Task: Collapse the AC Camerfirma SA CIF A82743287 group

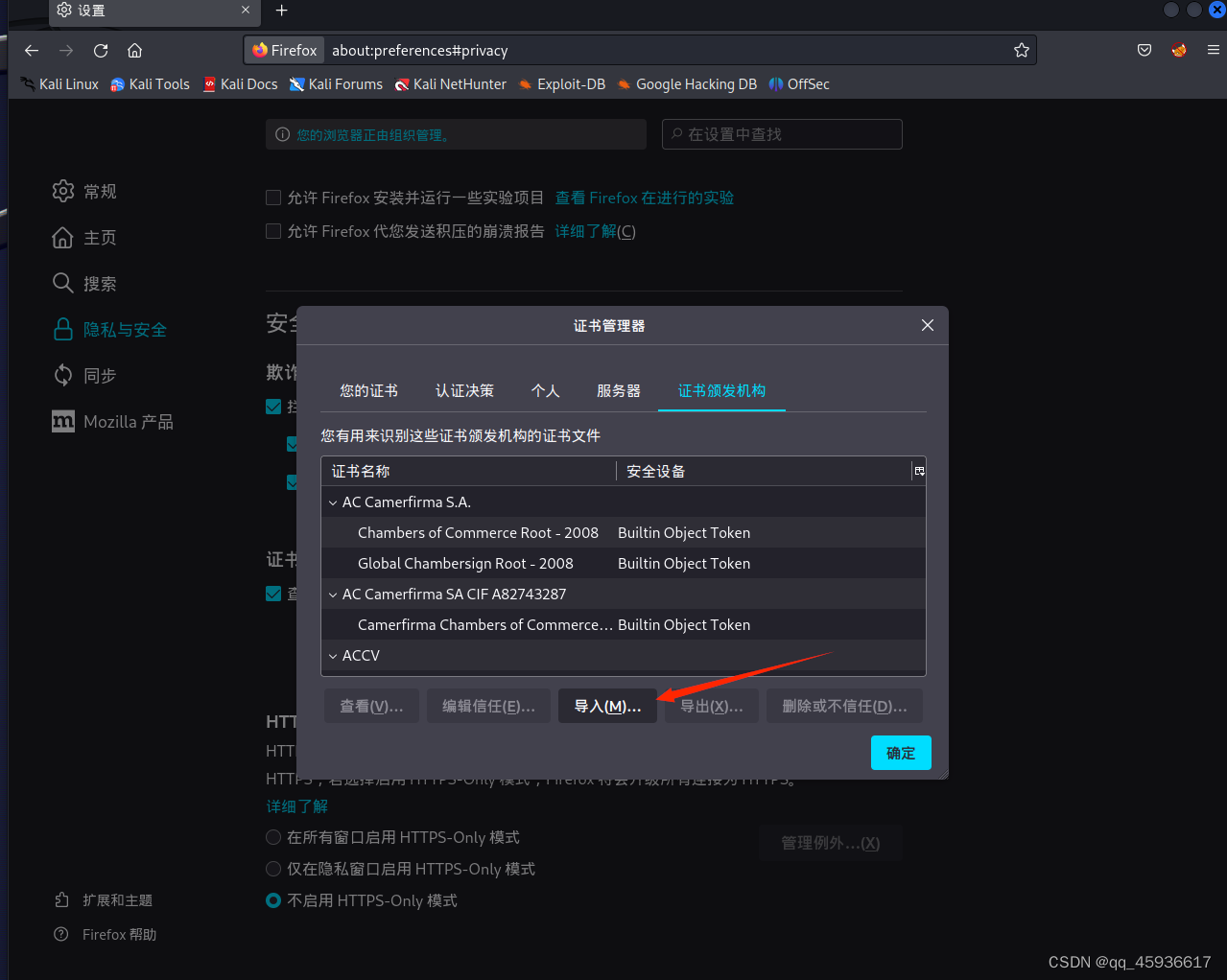Action: [333, 595]
